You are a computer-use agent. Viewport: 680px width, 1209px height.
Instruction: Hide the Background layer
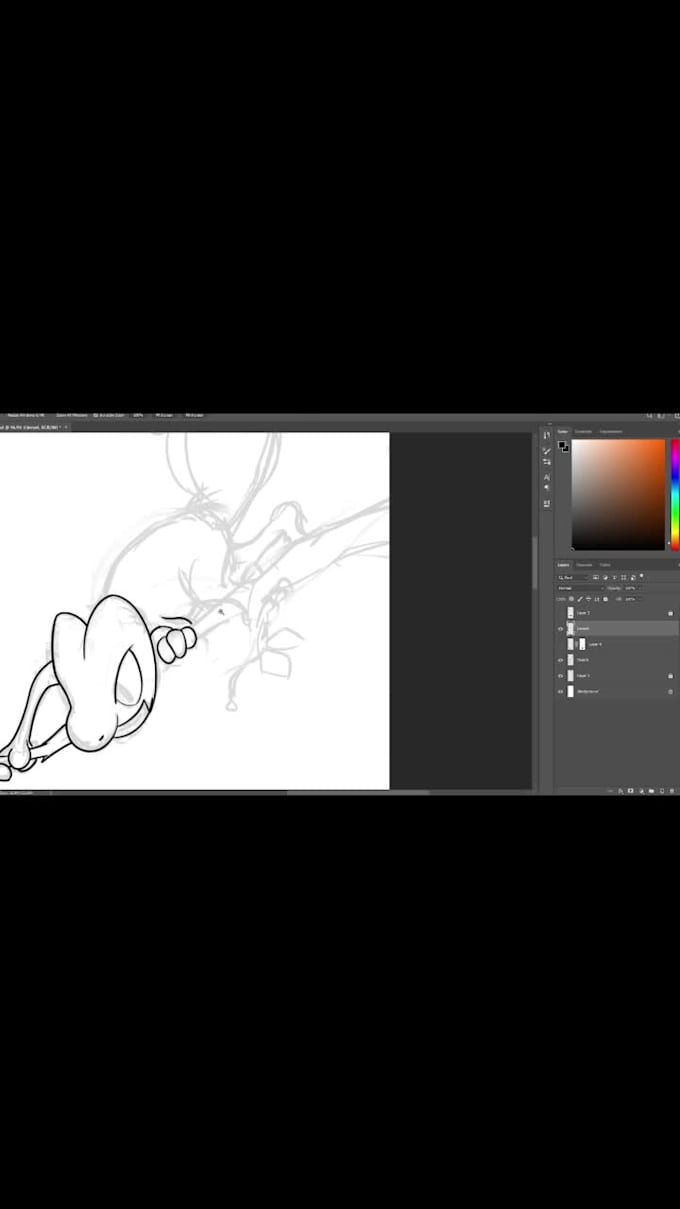560,691
